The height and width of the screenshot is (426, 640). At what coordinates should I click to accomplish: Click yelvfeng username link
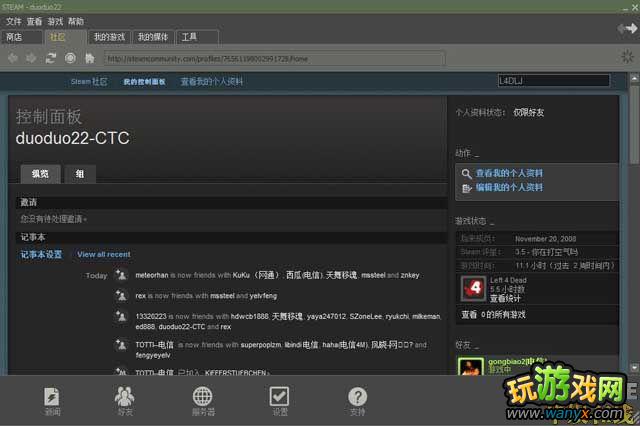263,296
